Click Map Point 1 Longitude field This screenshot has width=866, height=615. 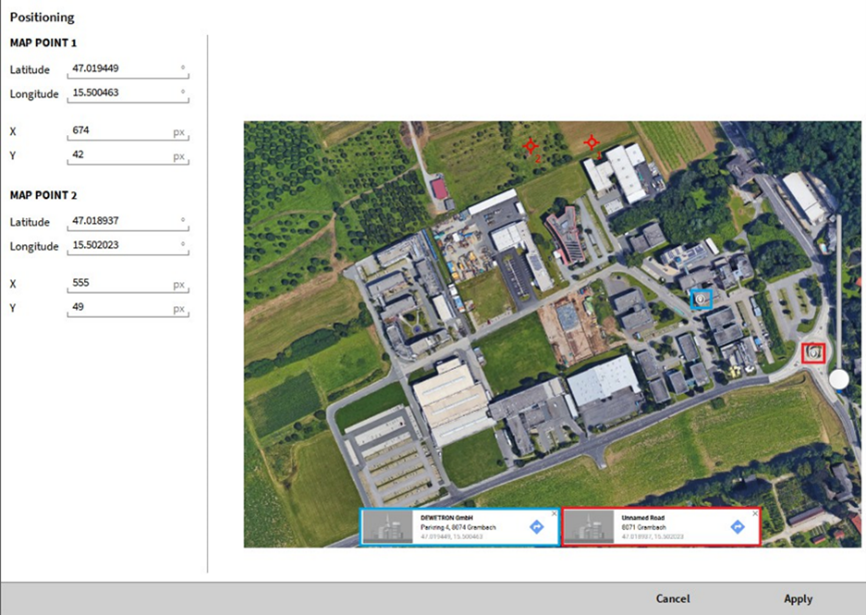coord(128,93)
